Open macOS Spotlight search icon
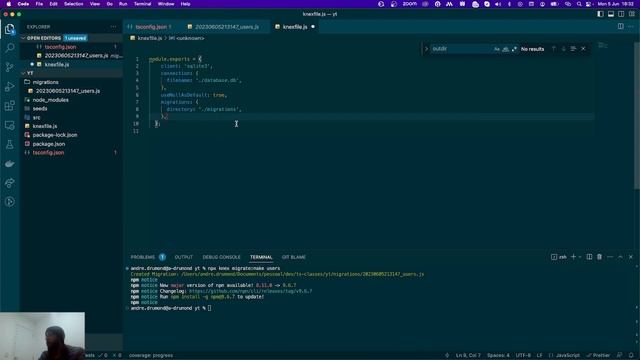The image size is (640, 360). pyautogui.click(x=579, y=4)
